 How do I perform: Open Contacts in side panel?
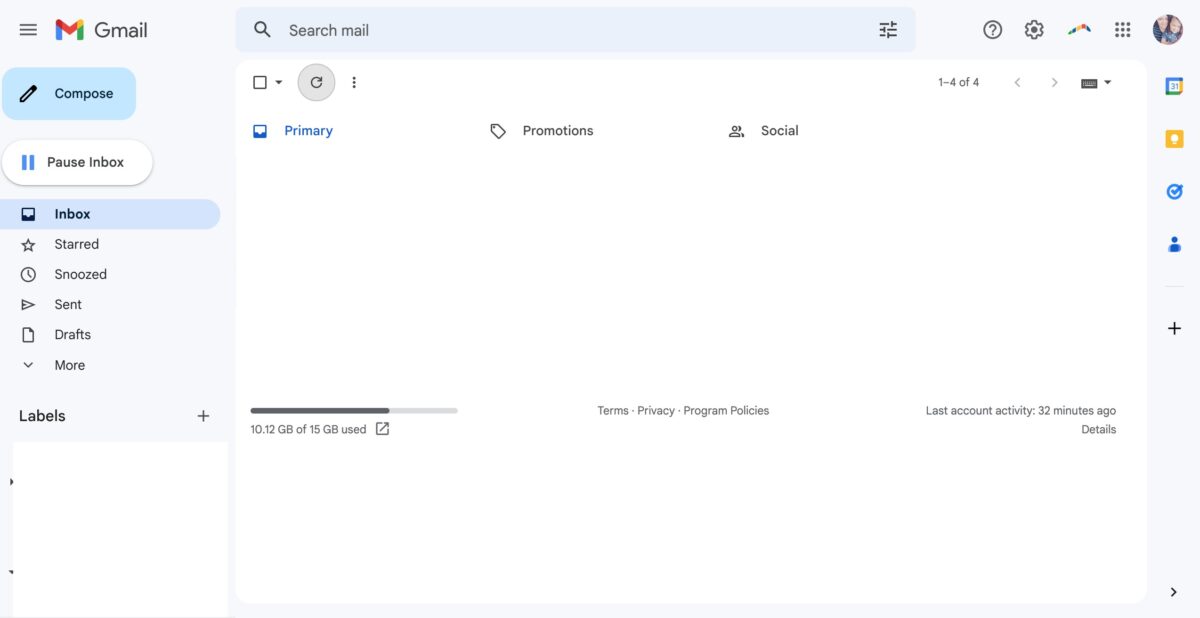(x=1174, y=243)
